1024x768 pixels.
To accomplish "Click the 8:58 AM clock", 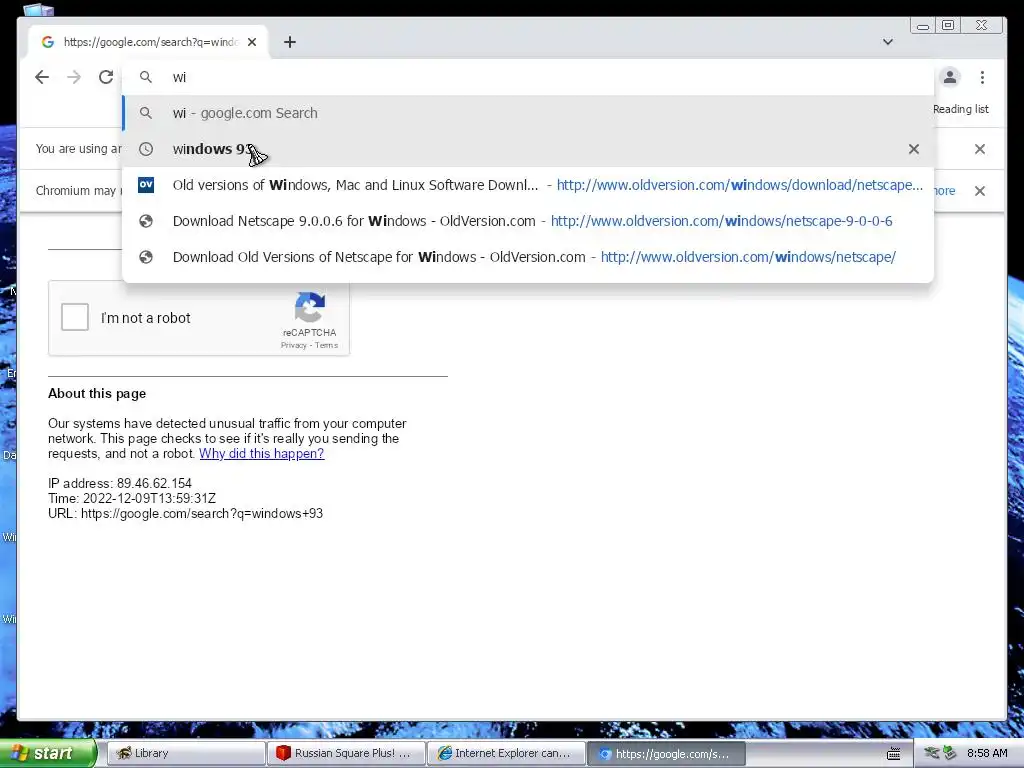I will [987, 753].
